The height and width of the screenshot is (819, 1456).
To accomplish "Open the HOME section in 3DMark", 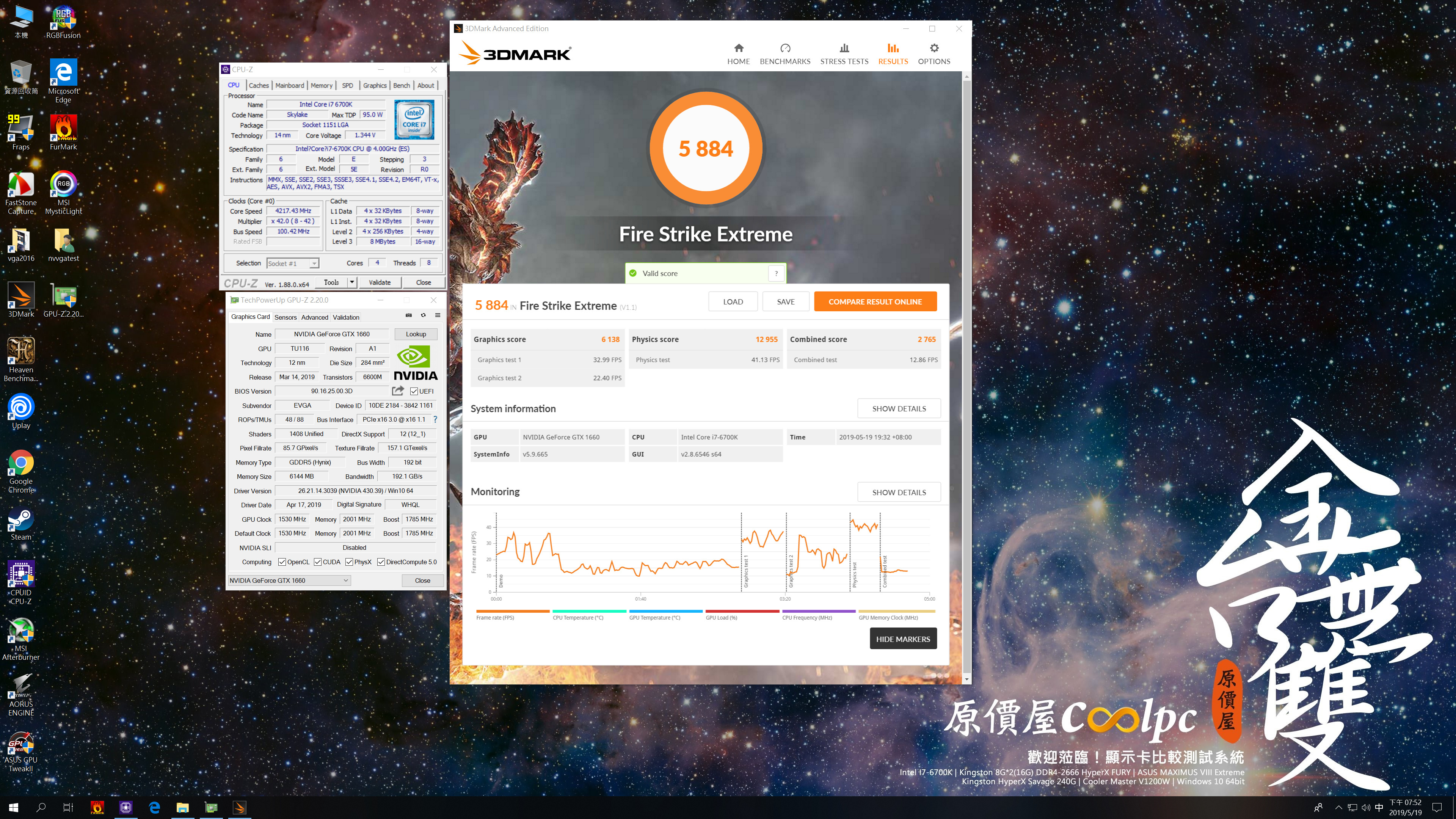I will point(738,54).
